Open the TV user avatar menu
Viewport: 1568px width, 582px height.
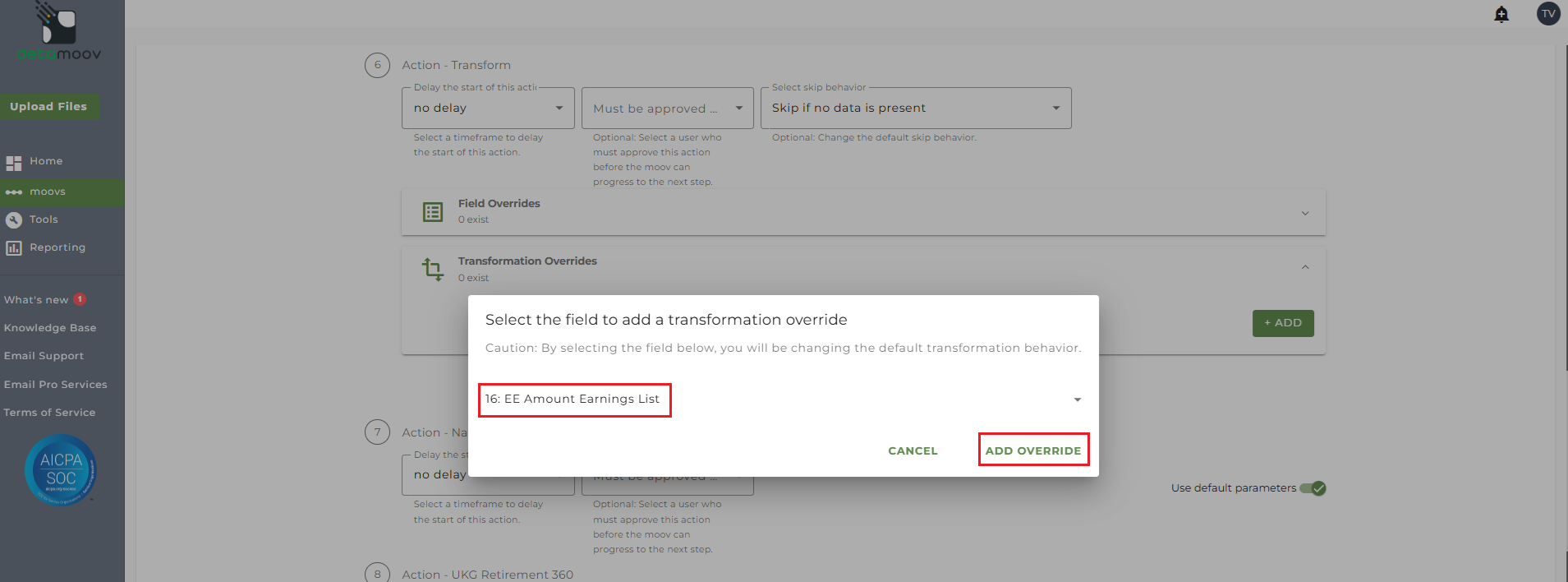tap(1548, 14)
